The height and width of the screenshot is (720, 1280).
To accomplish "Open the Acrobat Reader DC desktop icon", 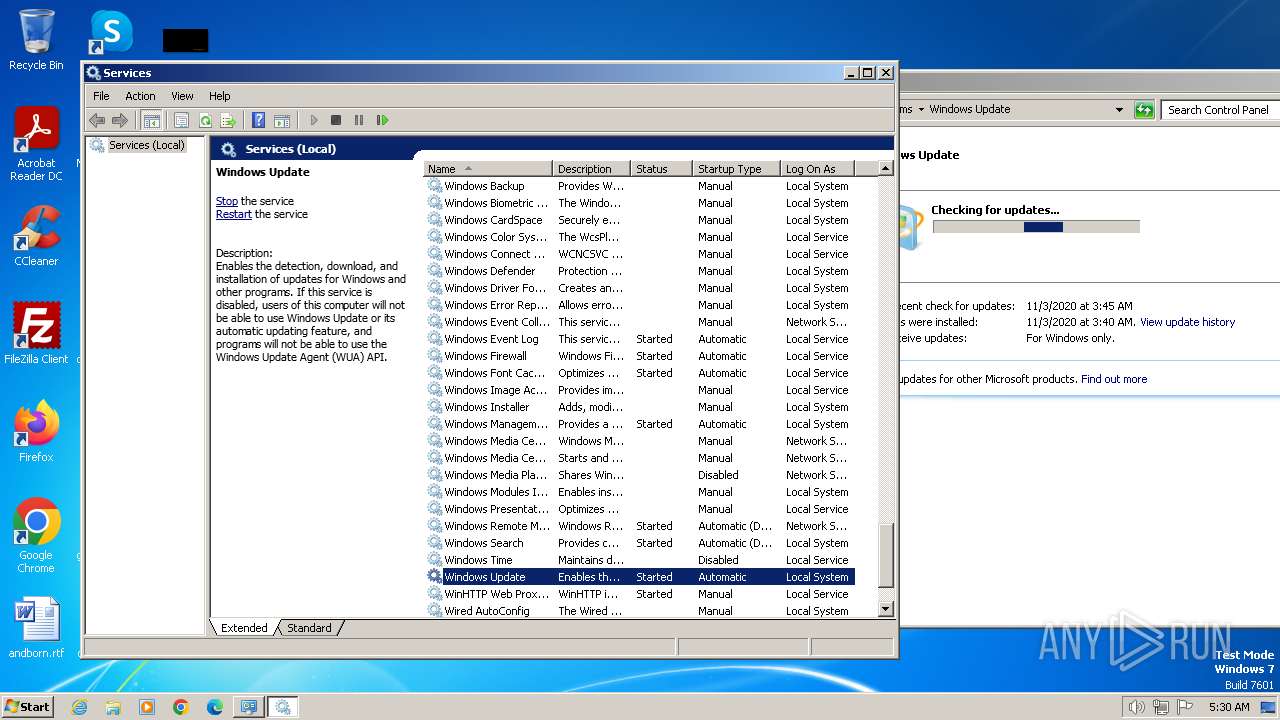I will click(36, 144).
